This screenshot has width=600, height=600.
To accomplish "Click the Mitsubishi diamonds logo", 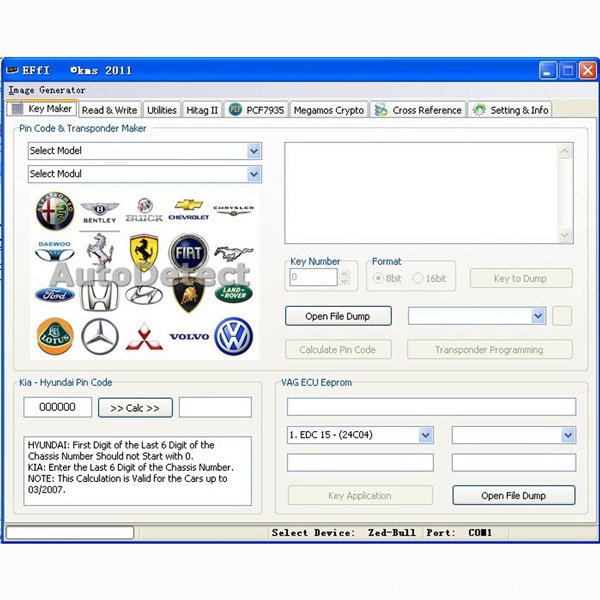I will (144, 337).
